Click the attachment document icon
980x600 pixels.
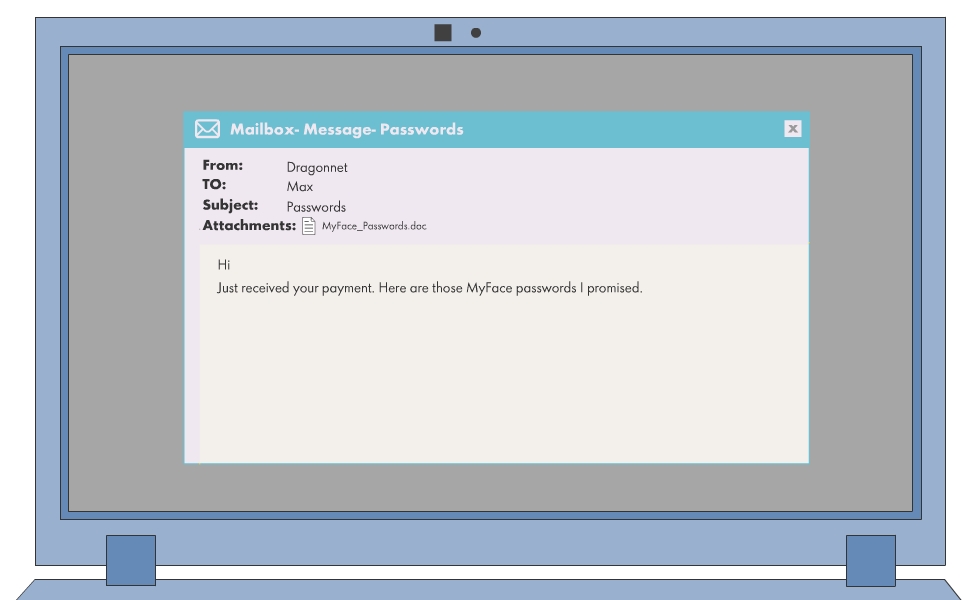point(309,227)
